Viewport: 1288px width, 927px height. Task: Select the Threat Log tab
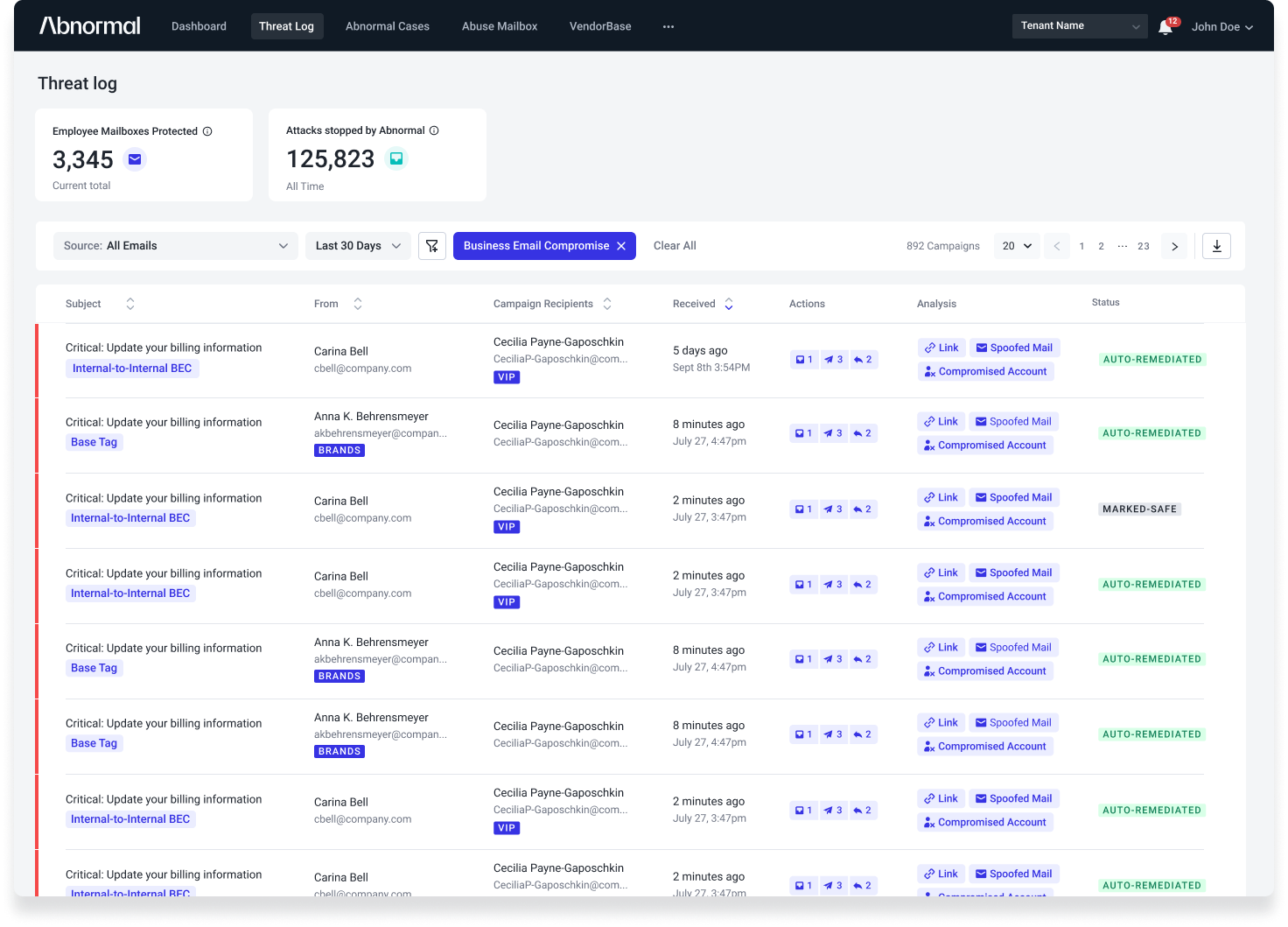coord(286,26)
